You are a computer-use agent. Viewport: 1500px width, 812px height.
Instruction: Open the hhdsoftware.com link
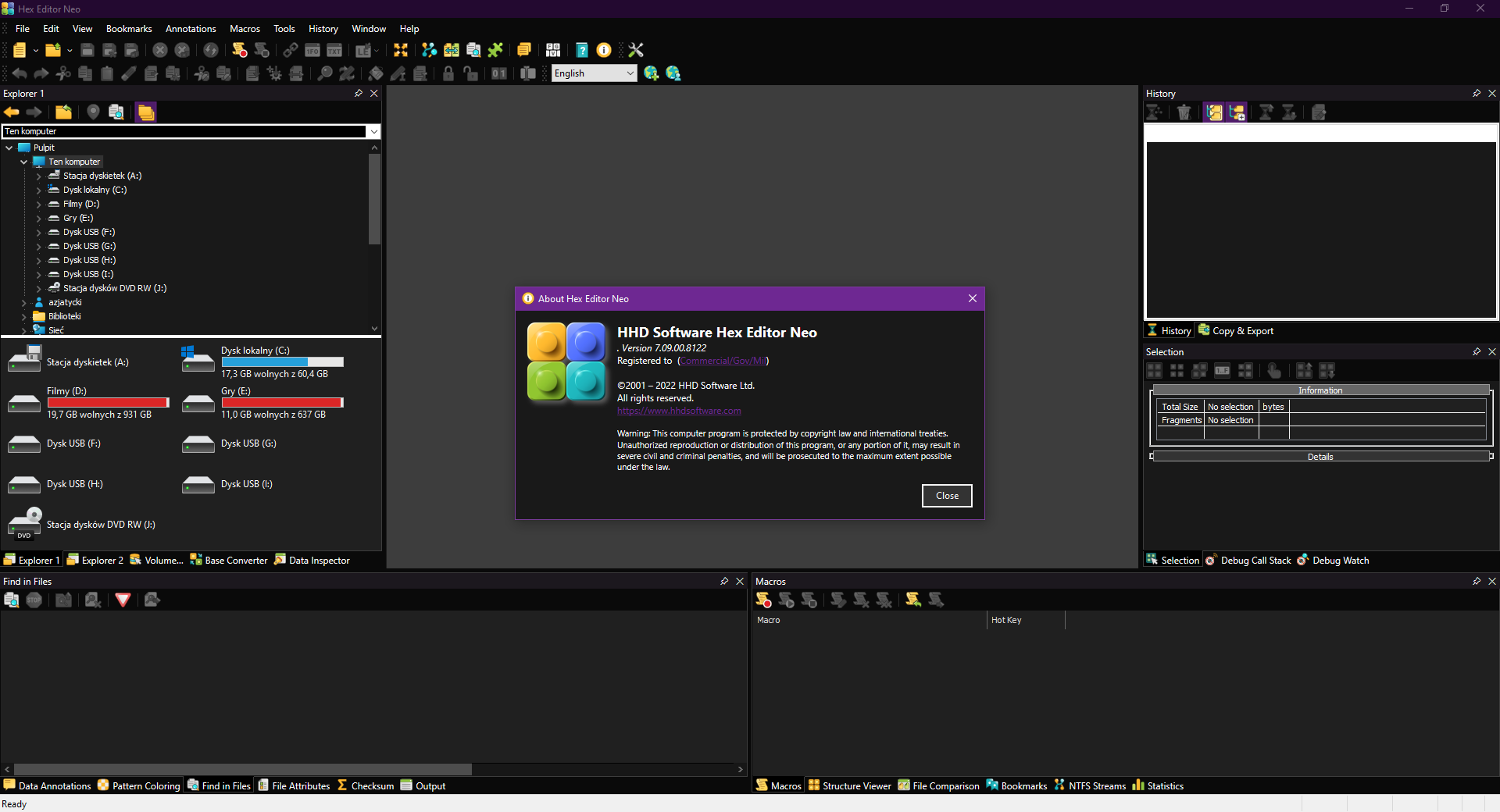click(x=679, y=411)
